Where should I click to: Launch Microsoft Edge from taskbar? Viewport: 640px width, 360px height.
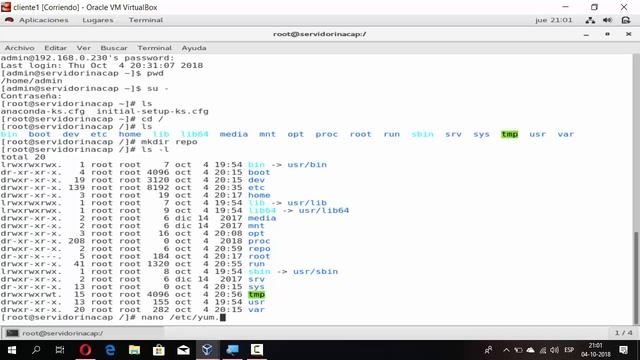(x=110, y=350)
